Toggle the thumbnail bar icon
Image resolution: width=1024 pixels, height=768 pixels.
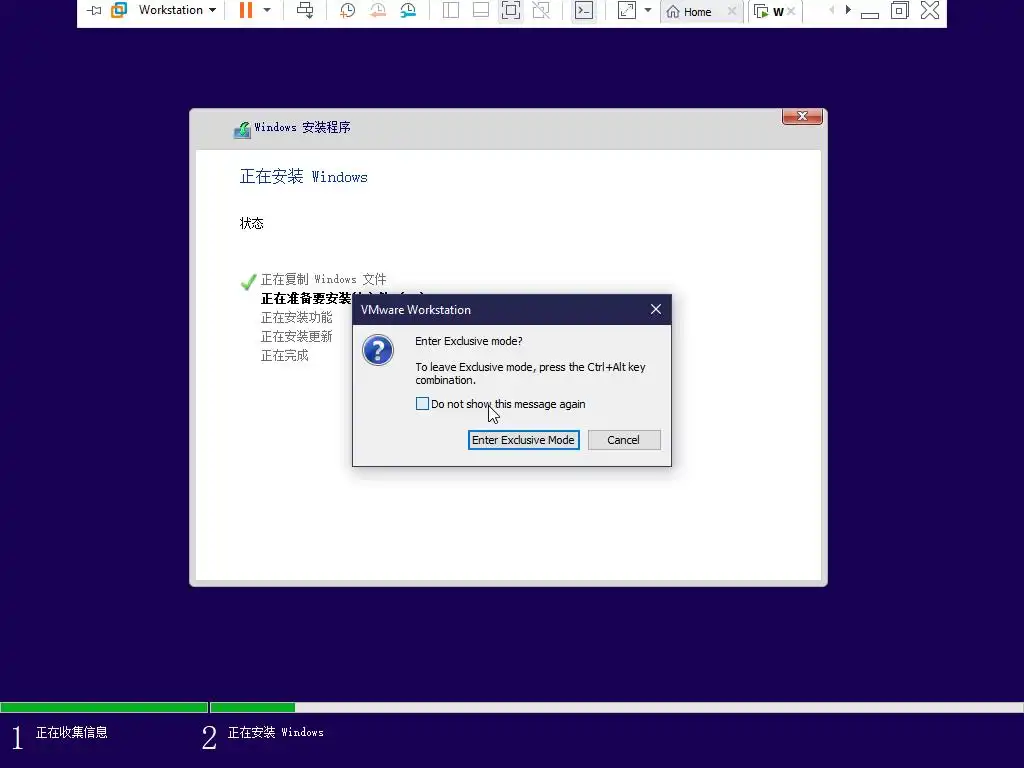click(x=481, y=10)
